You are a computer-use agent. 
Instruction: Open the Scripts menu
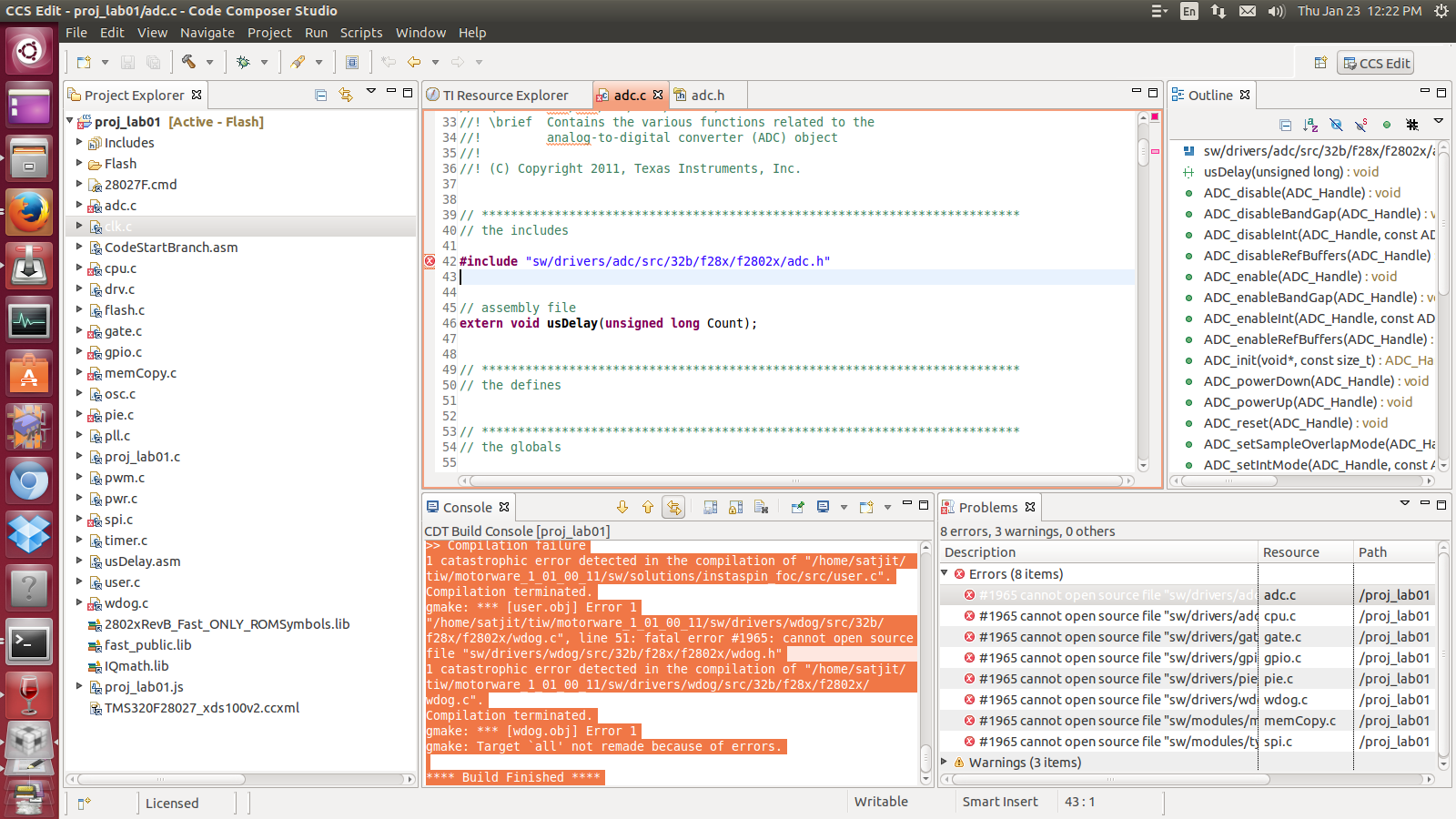click(x=361, y=32)
